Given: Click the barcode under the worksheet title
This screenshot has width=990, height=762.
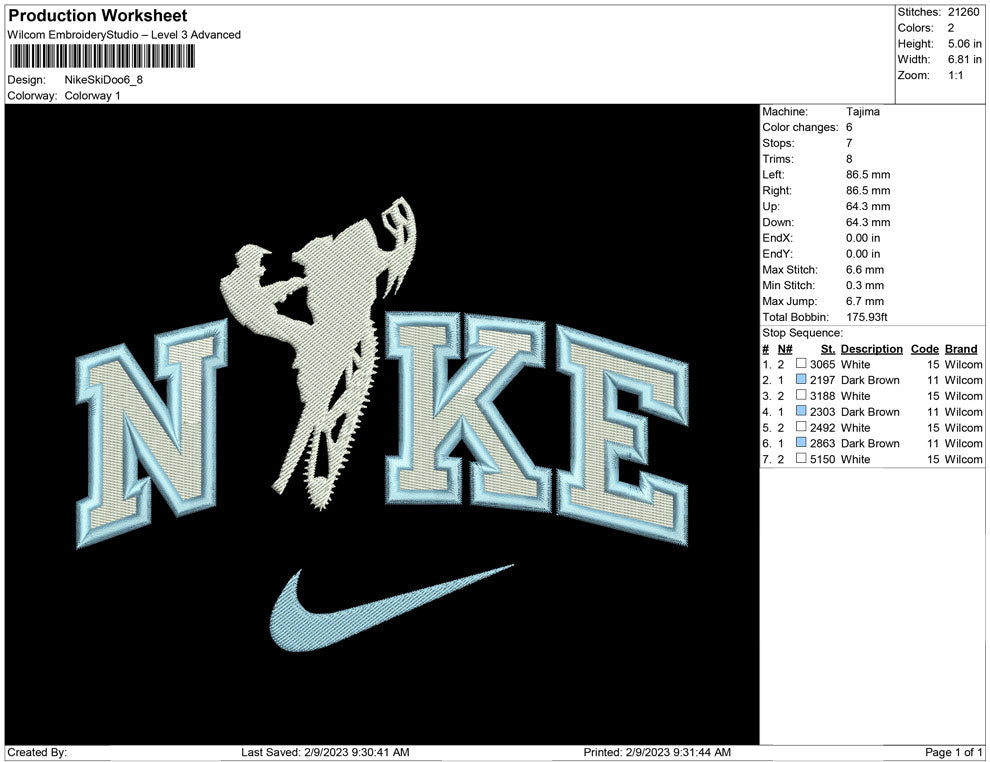Looking at the screenshot, I should [102, 57].
